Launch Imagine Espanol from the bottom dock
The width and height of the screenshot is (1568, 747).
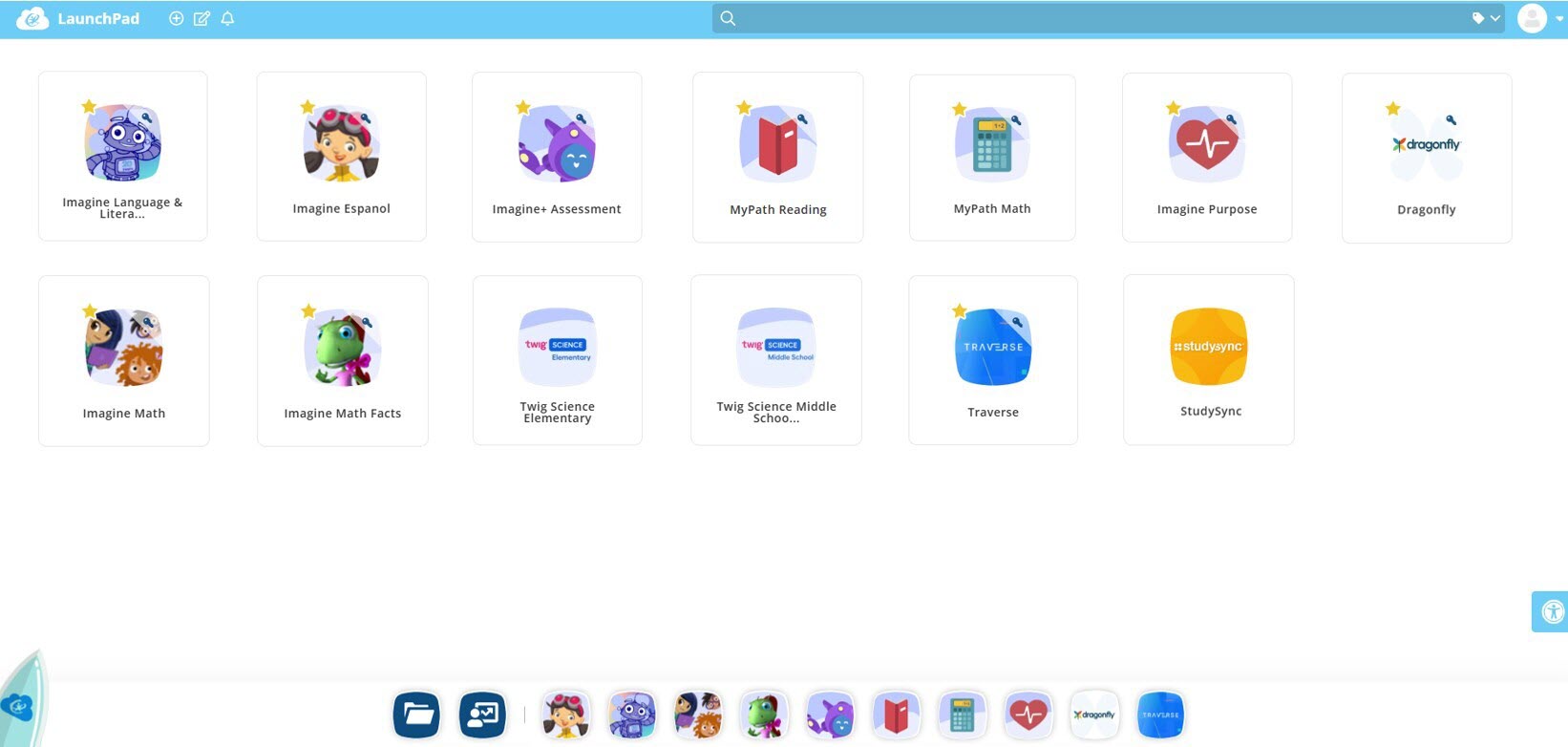(x=565, y=715)
